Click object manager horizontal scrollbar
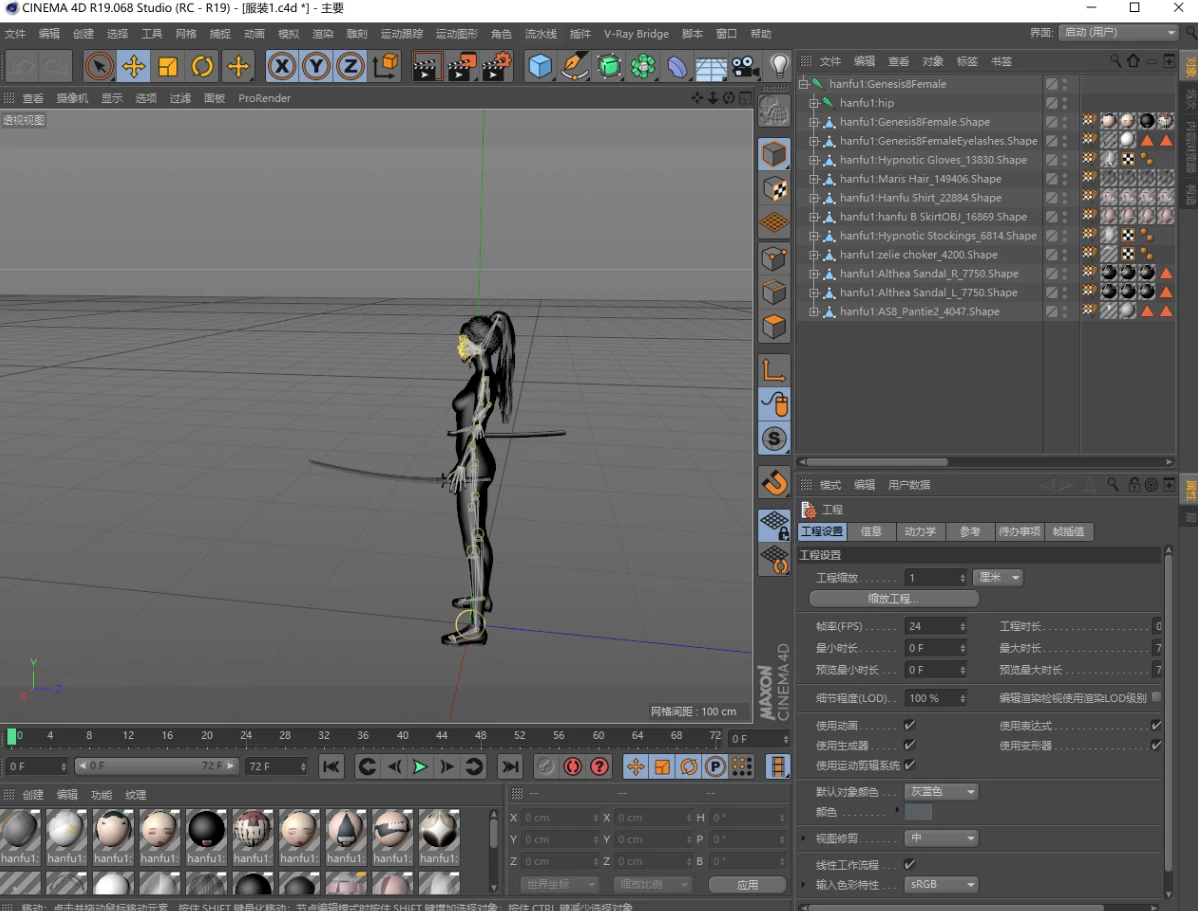 tap(877, 462)
